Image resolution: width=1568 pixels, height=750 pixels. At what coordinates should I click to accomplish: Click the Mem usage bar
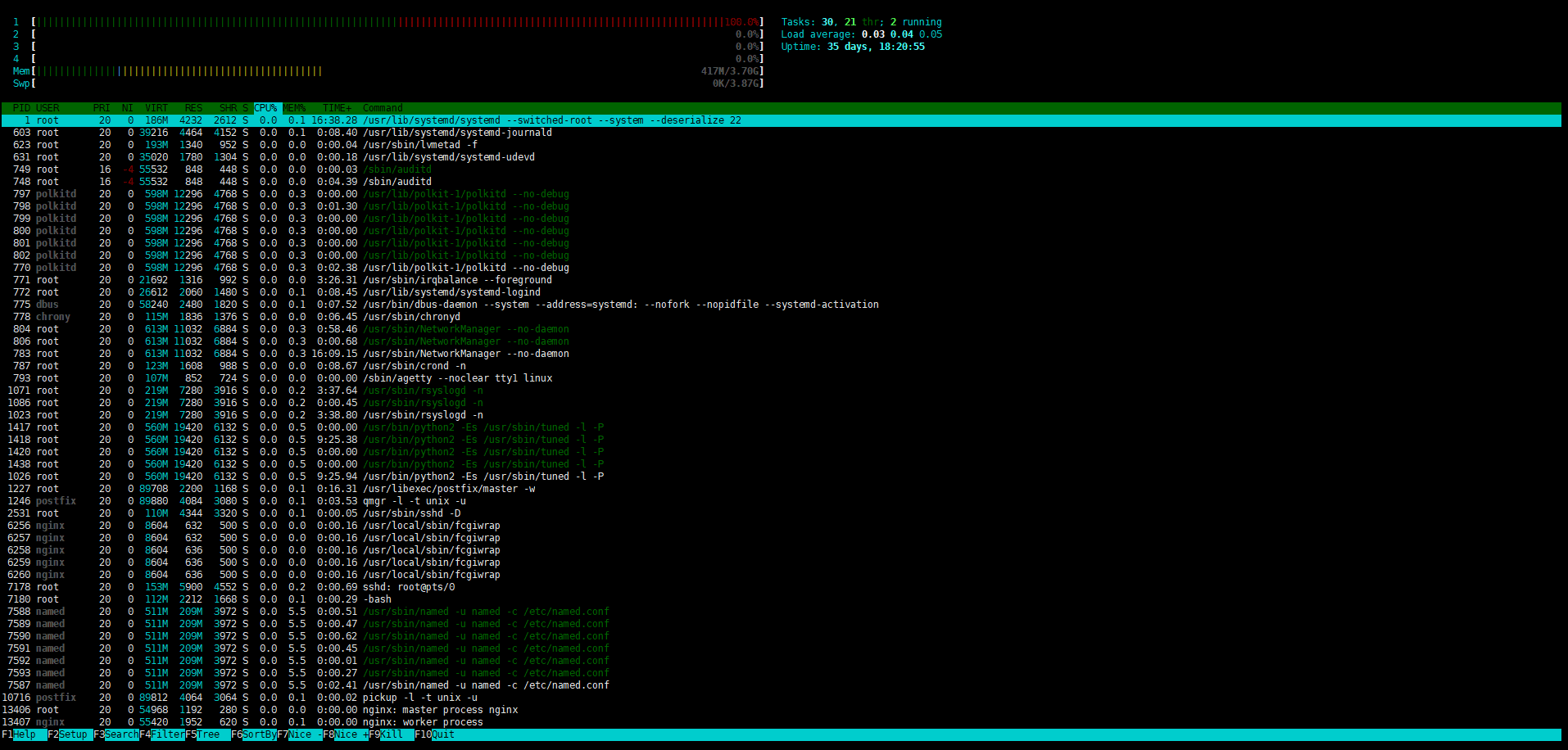click(397, 71)
